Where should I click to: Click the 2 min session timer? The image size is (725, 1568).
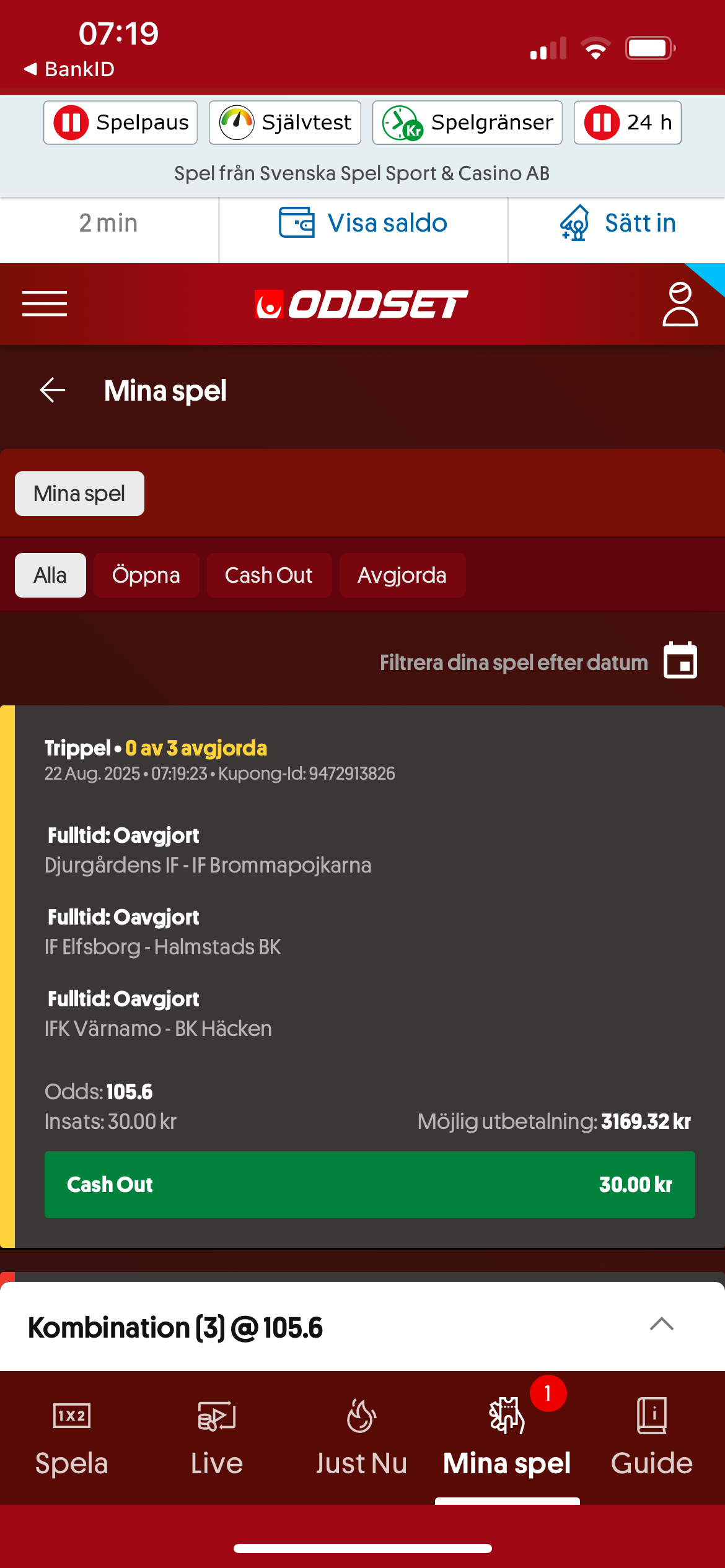(108, 223)
